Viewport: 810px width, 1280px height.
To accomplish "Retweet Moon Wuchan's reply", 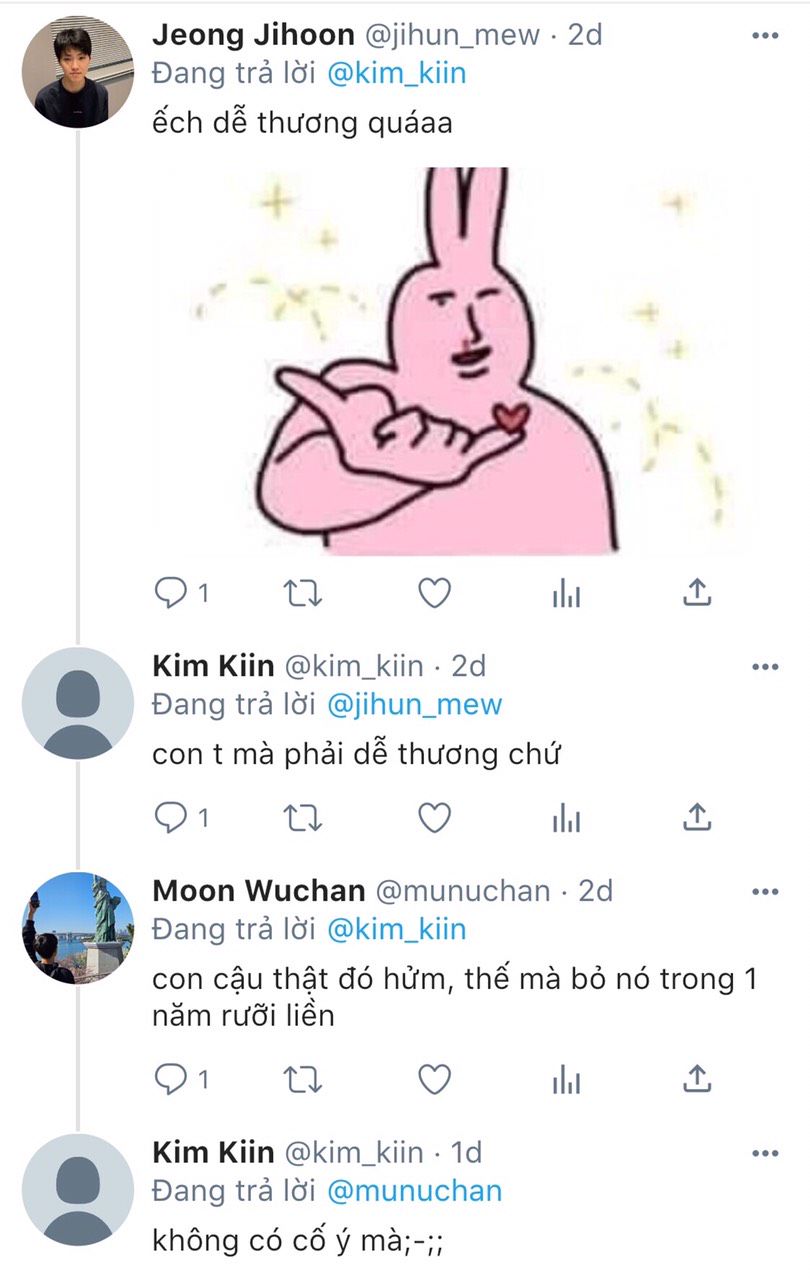I will (x=304, y=1079).
